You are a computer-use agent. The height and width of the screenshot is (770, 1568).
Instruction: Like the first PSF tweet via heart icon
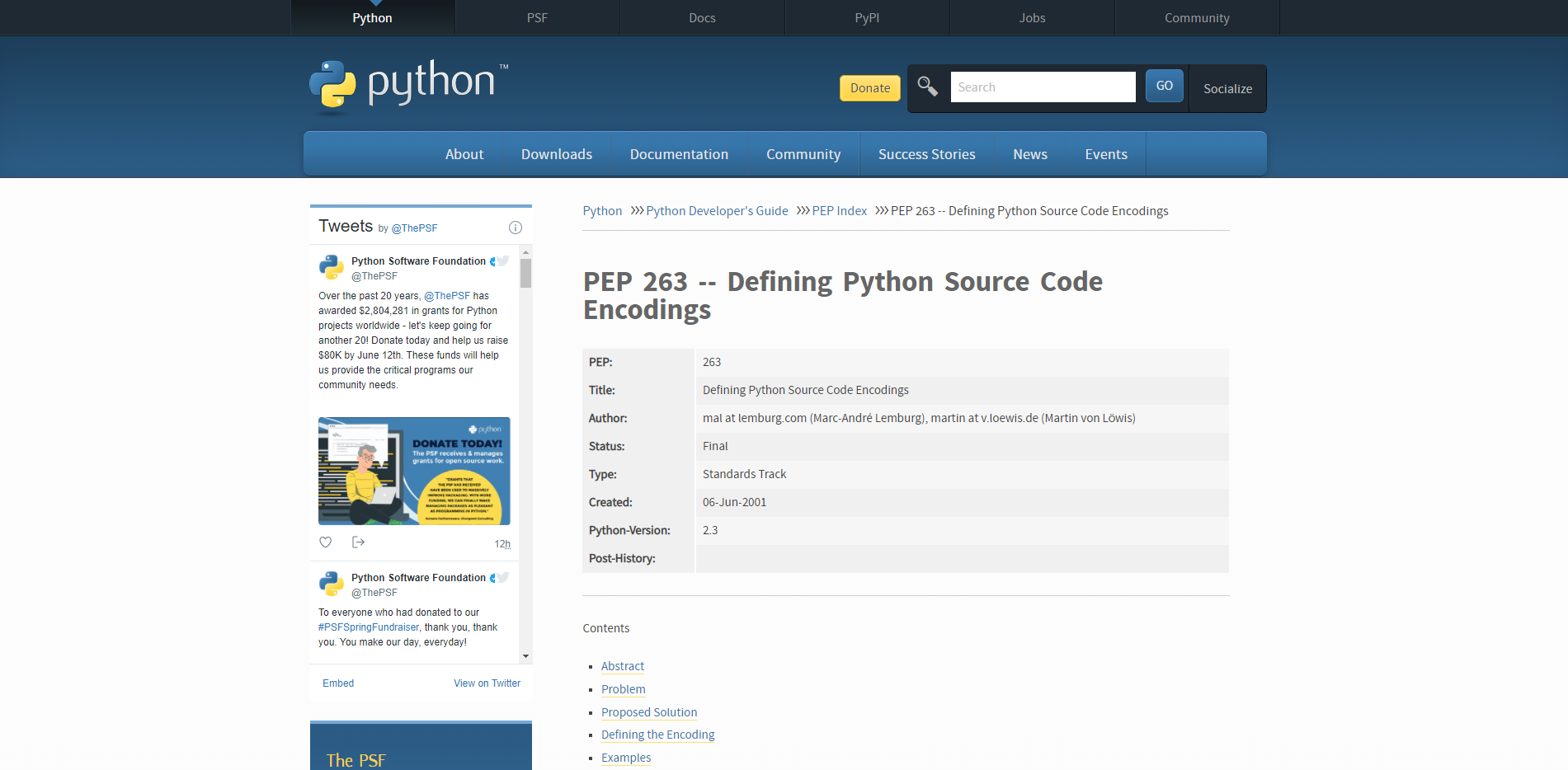pyautogui.click(x=326, y=542)
